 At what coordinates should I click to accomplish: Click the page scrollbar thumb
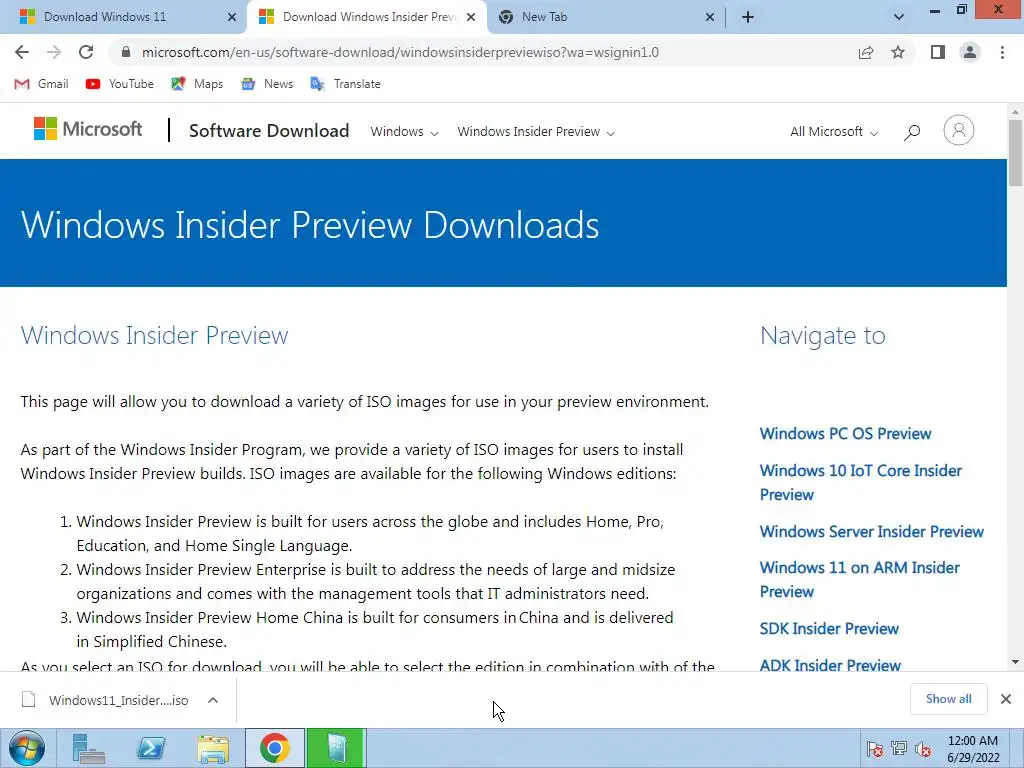click(x=1016, y=153)
